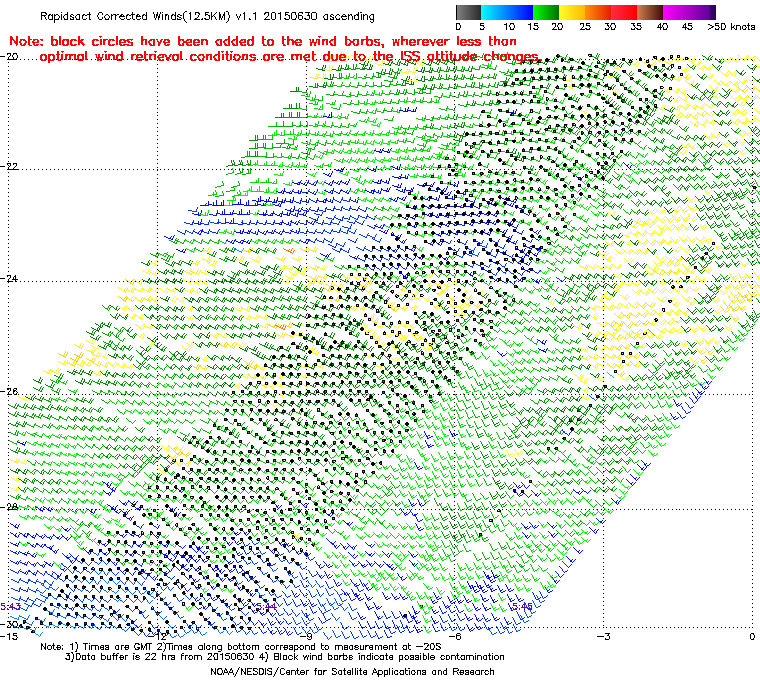The width and height of the screenshot is (760, 688).
Task: Click the yellow 20-25 knots legend swatch
Action: pos(572,12)
